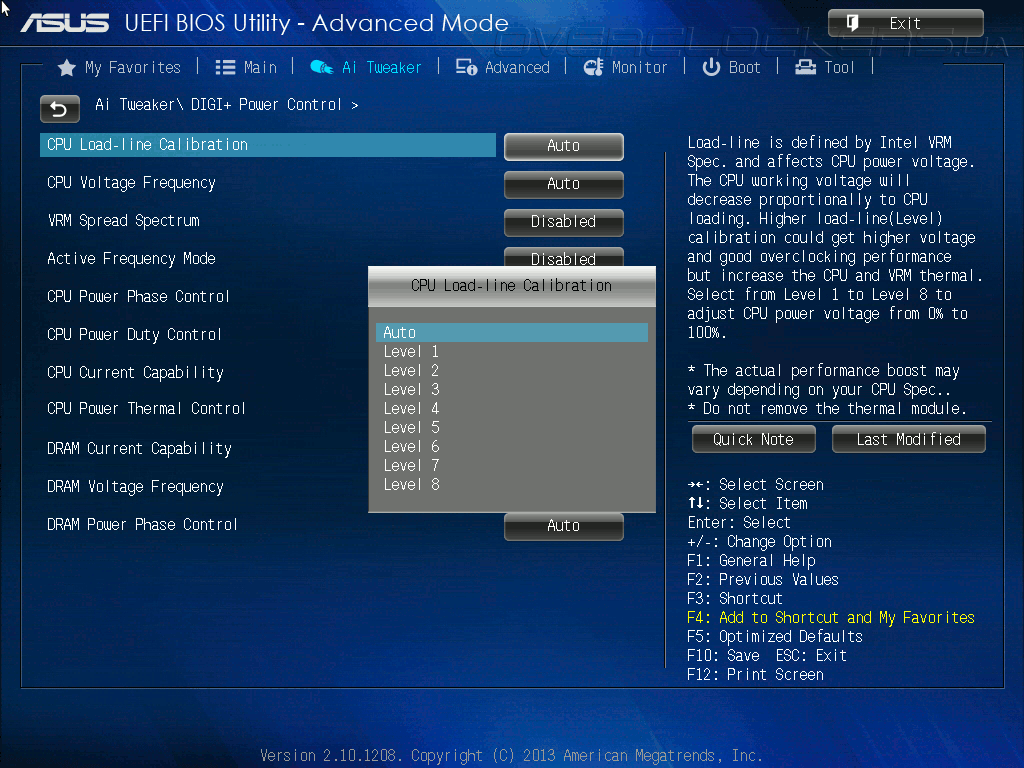Open CPU Load-line Calibration Auto dropdown
Image resolution: width=1024 pixels, height=768 pixels.
click(564, 146)
